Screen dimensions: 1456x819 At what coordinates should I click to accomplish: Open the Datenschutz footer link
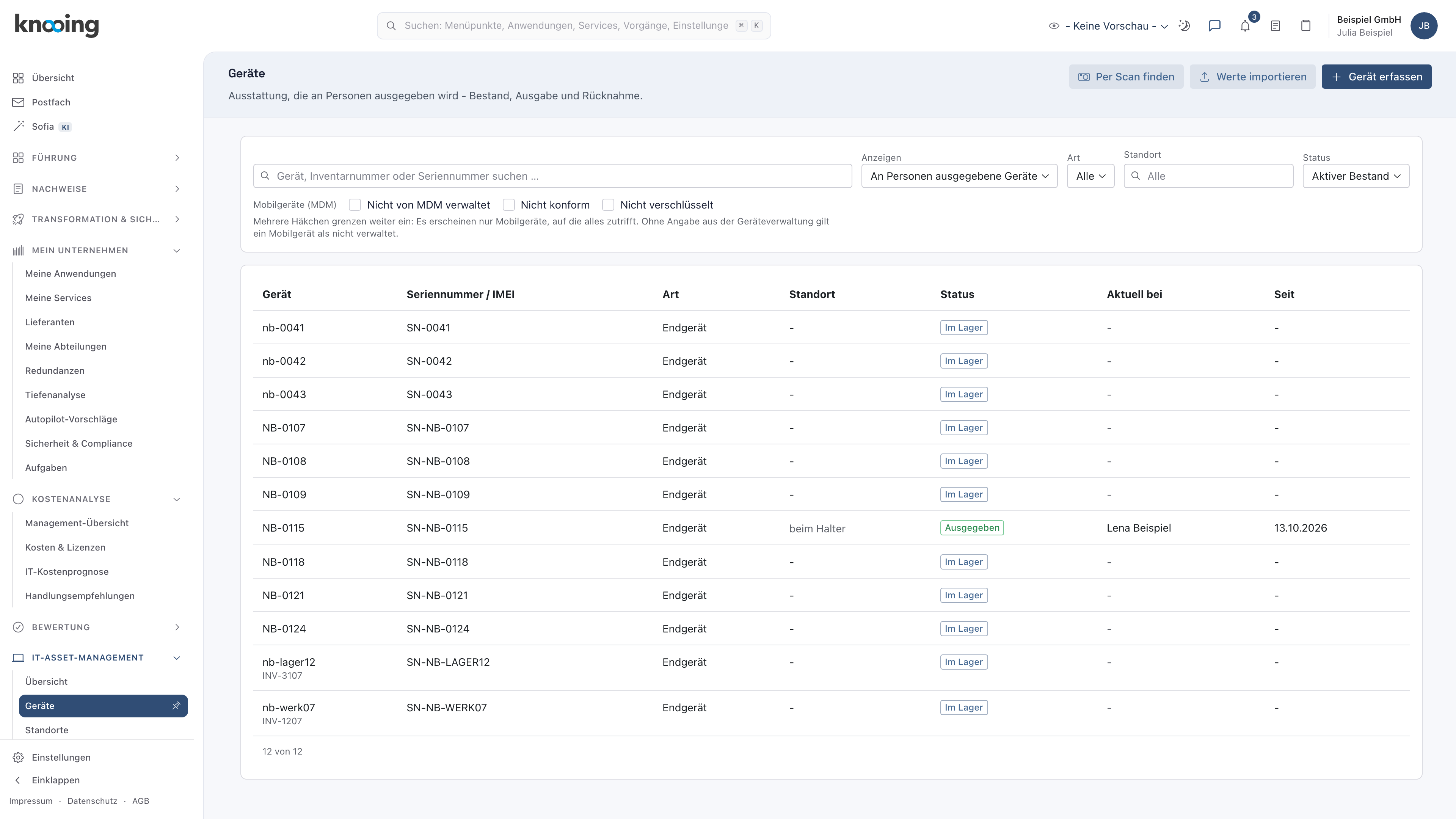(x=92, y=801)
